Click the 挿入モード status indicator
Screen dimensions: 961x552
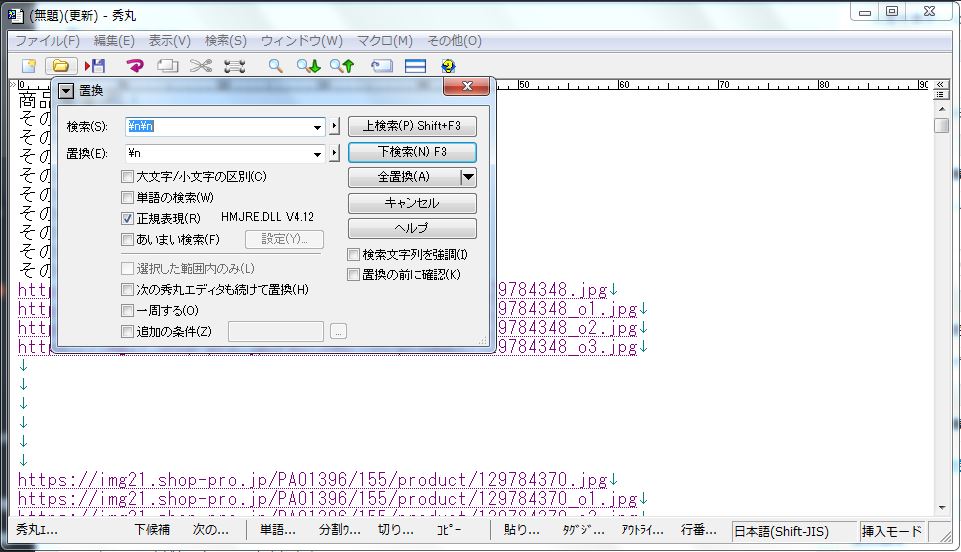(x=892, y=531)
